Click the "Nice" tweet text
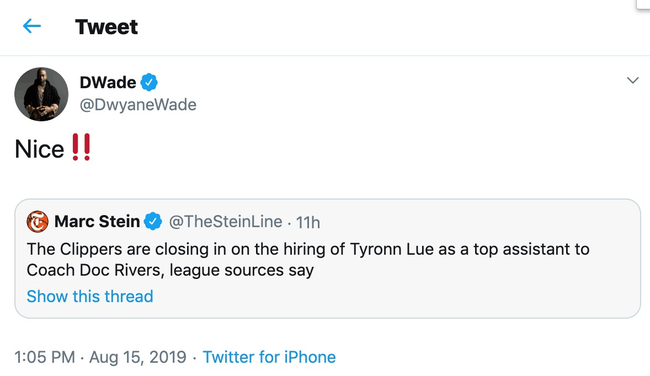 pos(39,149)
